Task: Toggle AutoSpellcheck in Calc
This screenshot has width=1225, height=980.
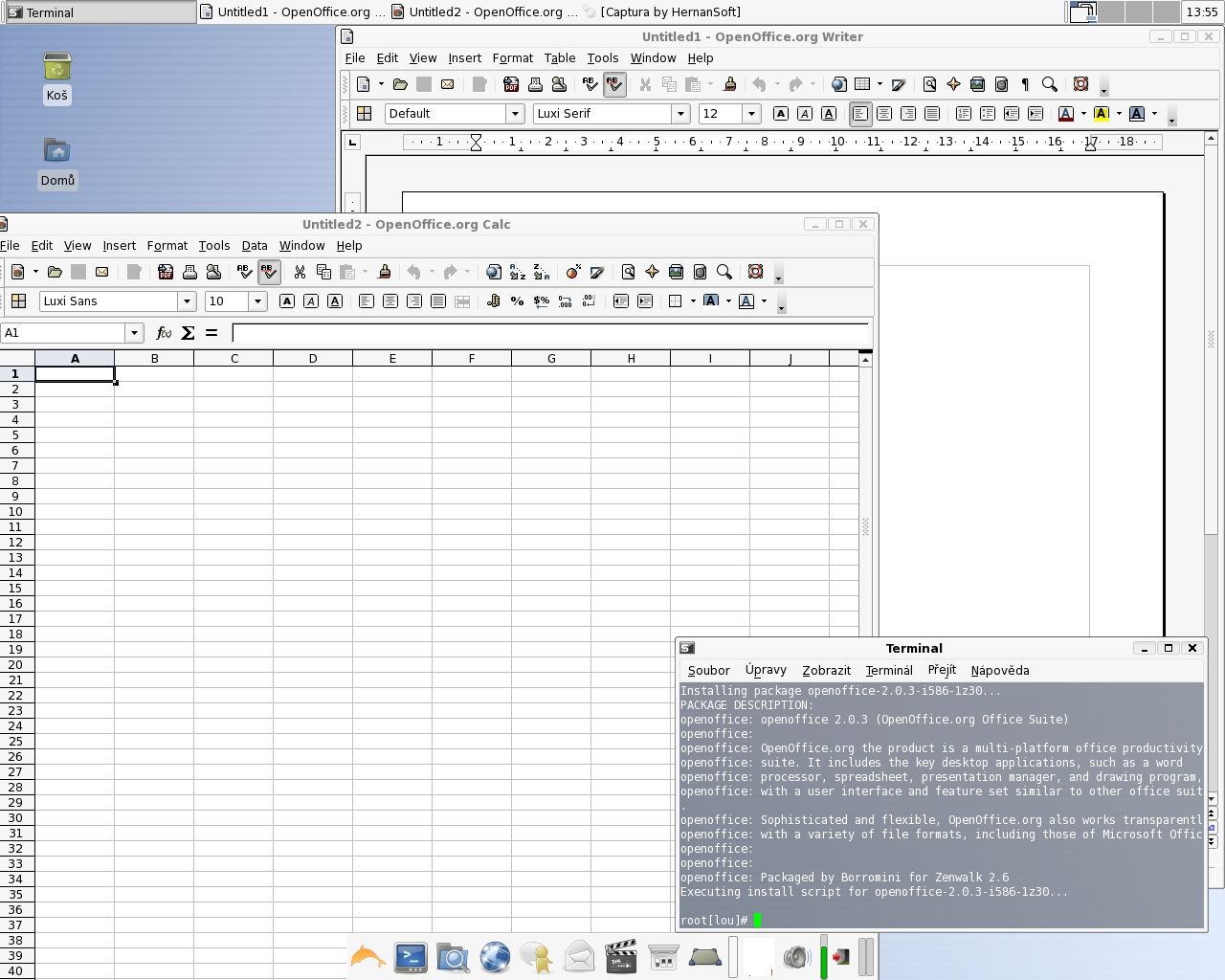Action: (269, 272)
